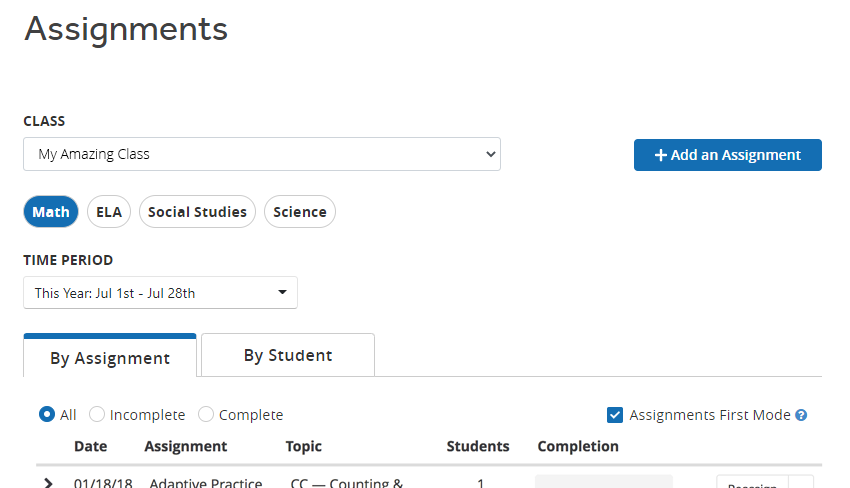Select the All radio button
This screenshot has height=488, width=850.
47,414
